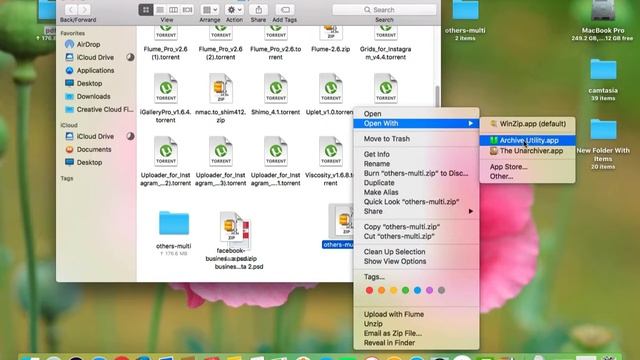The height and width of the screenshot is (360, 640).
Task: Select Uploader_for_Instagram_...2).torrent file icon
Action: pos(166,151)
